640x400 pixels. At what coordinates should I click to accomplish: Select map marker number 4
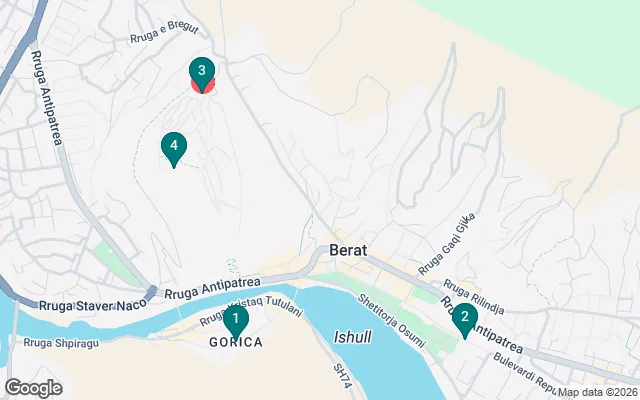coord(174,148)
